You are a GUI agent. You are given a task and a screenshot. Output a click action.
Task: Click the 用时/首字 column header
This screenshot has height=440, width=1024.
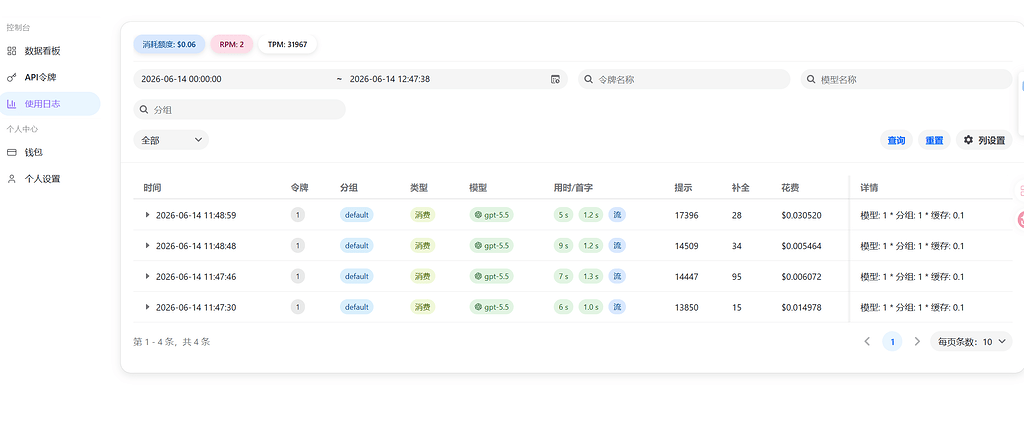pos(573,188)
